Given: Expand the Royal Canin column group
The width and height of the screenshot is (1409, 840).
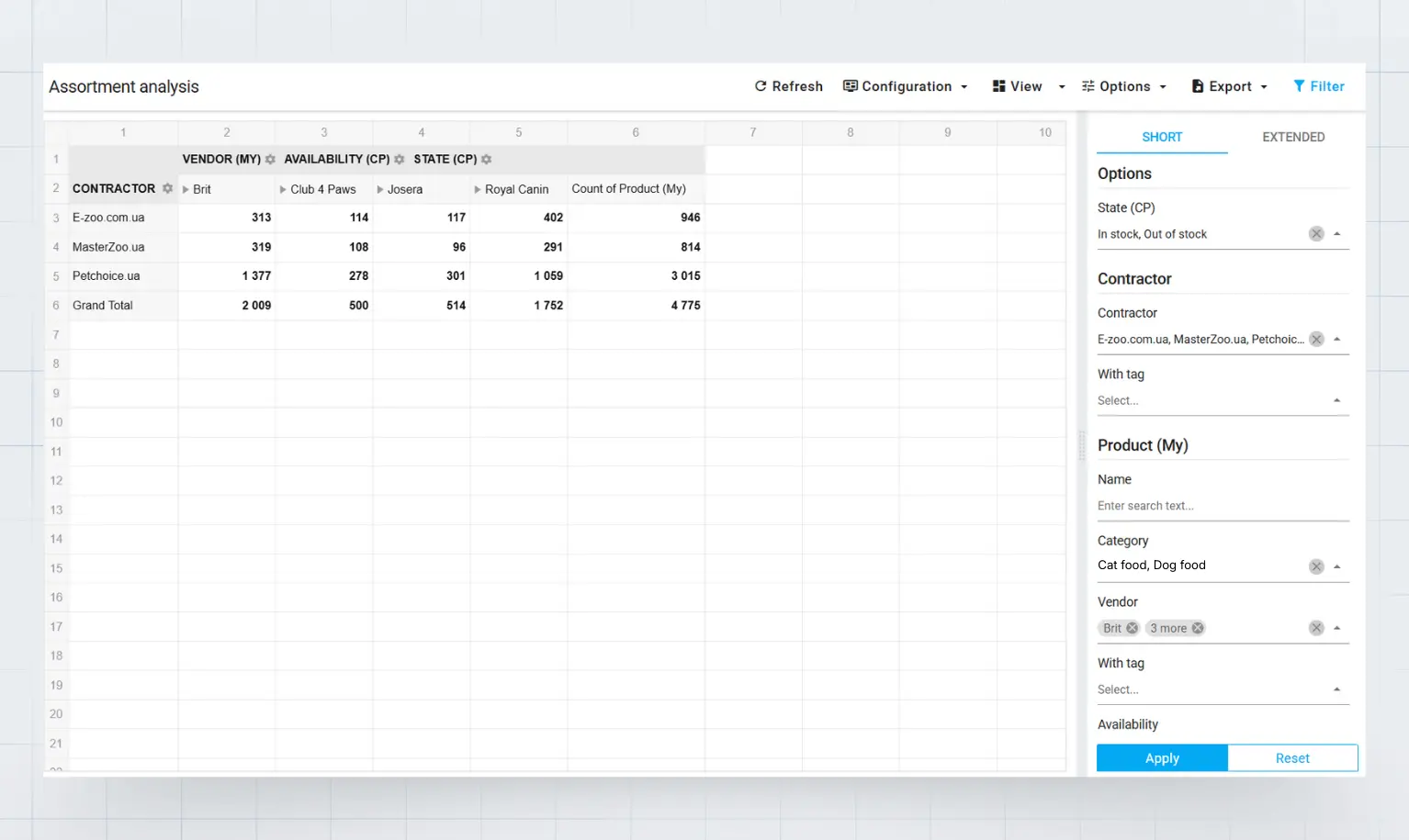Looking at the screenshot, I should (x=478, y=190).
